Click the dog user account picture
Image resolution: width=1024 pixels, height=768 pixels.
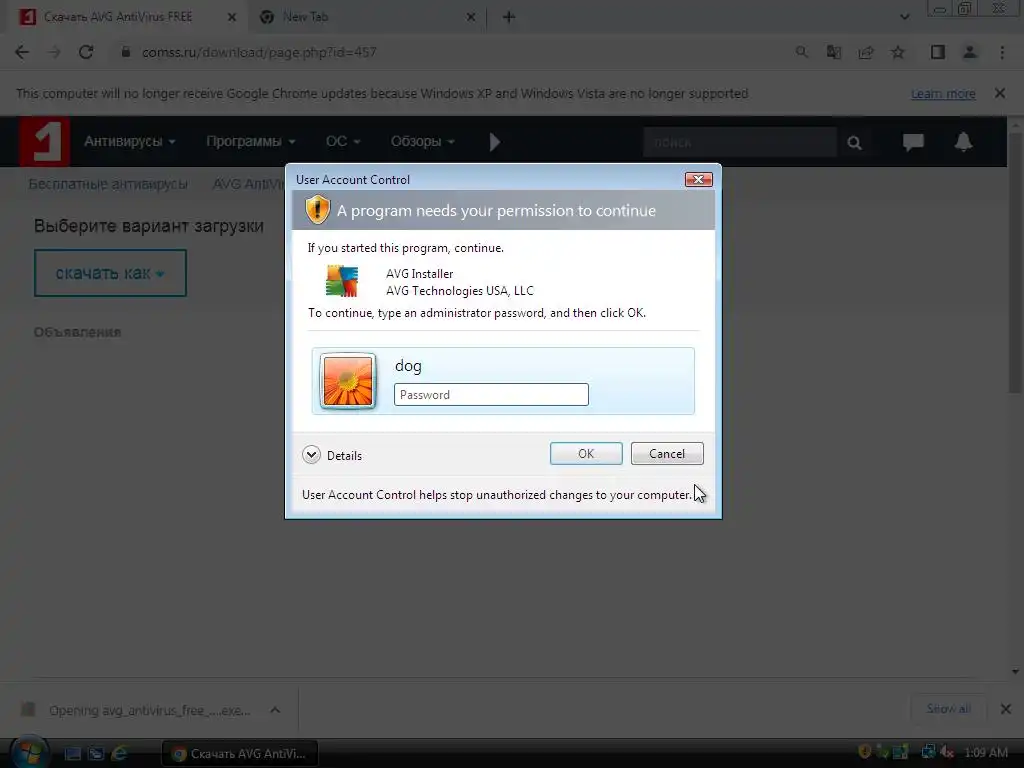348,381
